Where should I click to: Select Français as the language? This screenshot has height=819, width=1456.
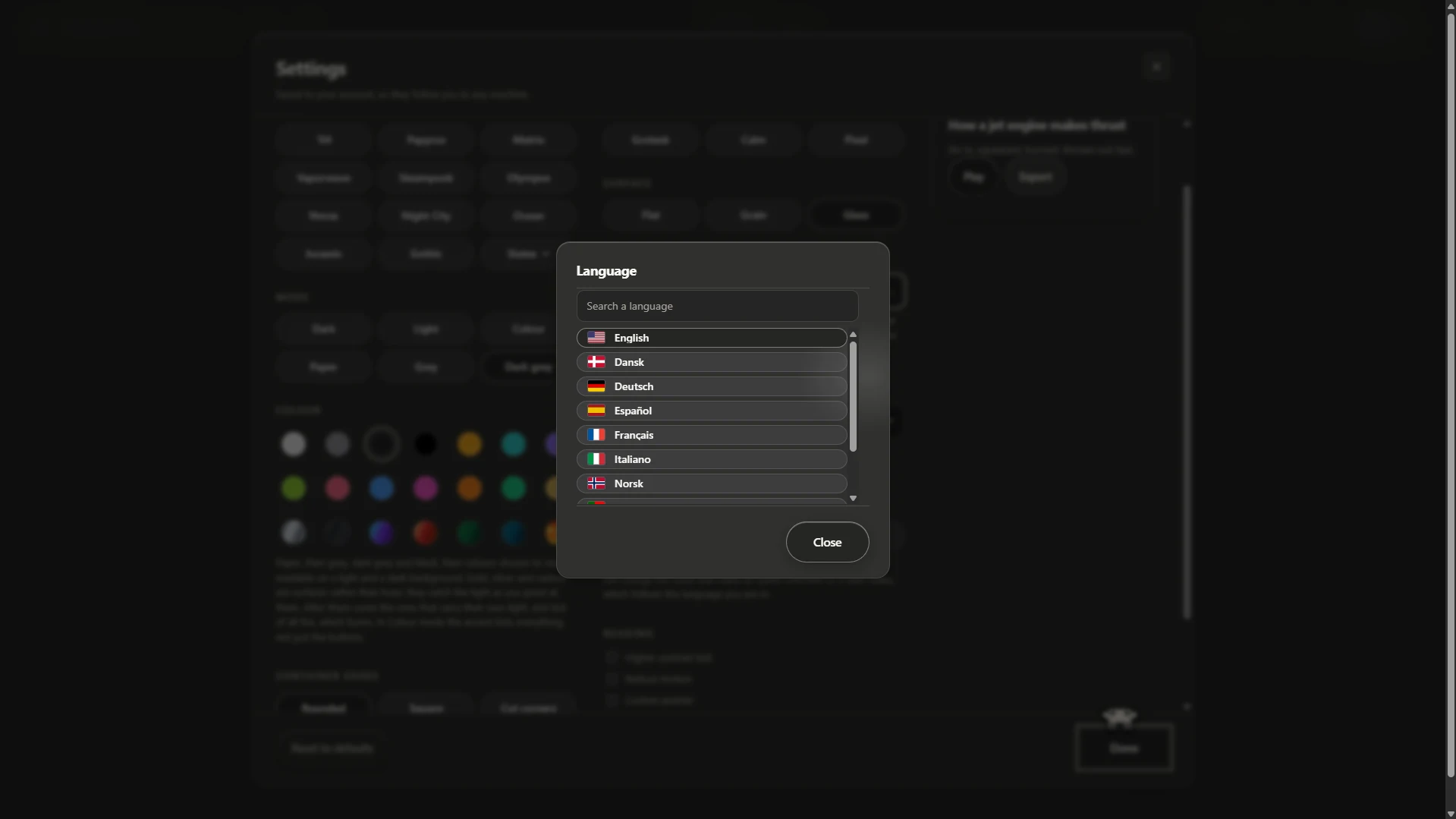coord(712,435)
